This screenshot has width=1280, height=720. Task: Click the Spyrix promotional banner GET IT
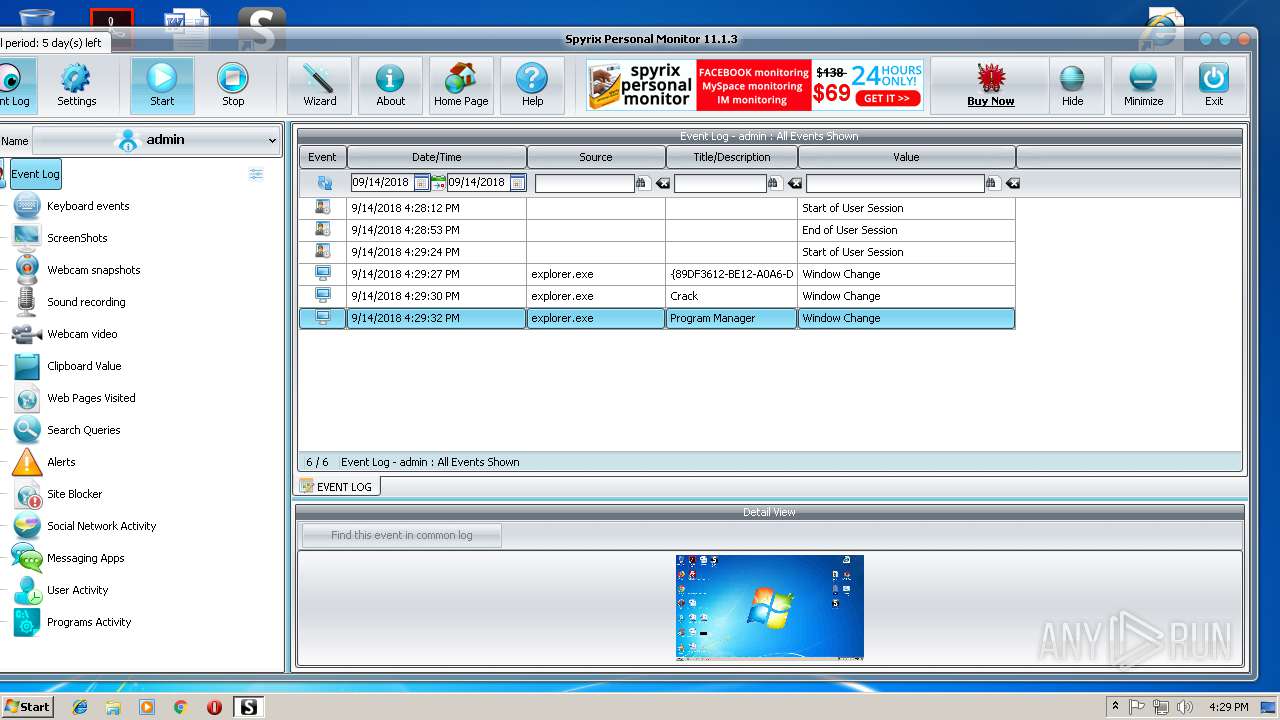pos(887,99)
